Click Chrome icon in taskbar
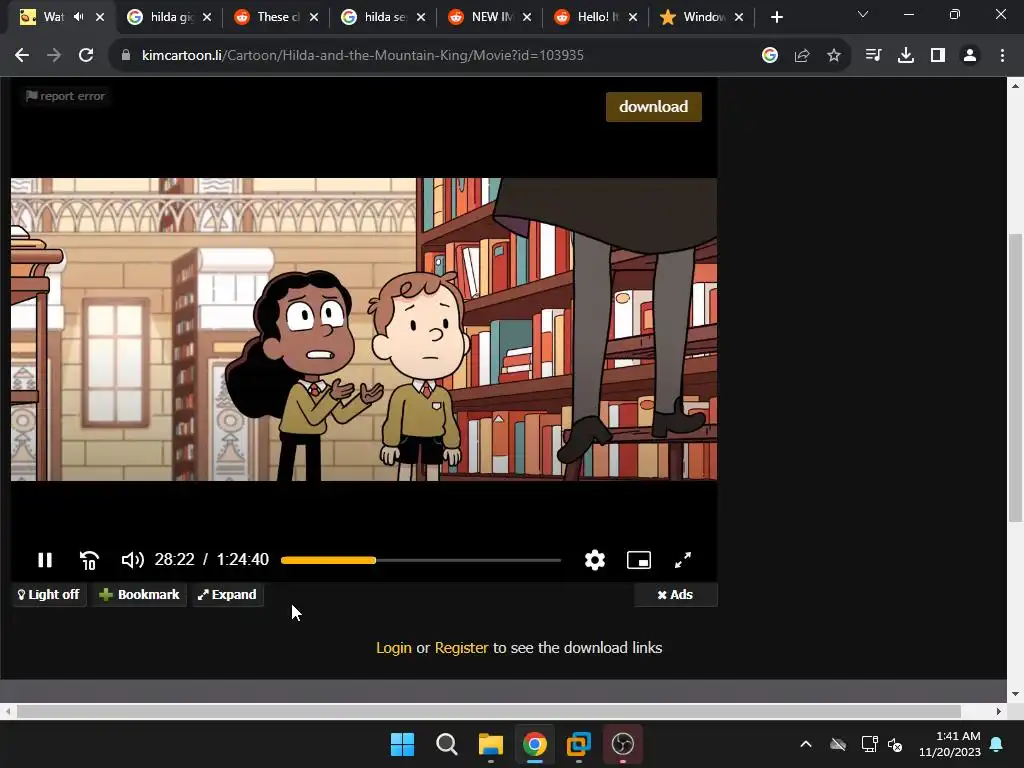The width and height of the screenshot is (1024, 768). tap(534, 744)
